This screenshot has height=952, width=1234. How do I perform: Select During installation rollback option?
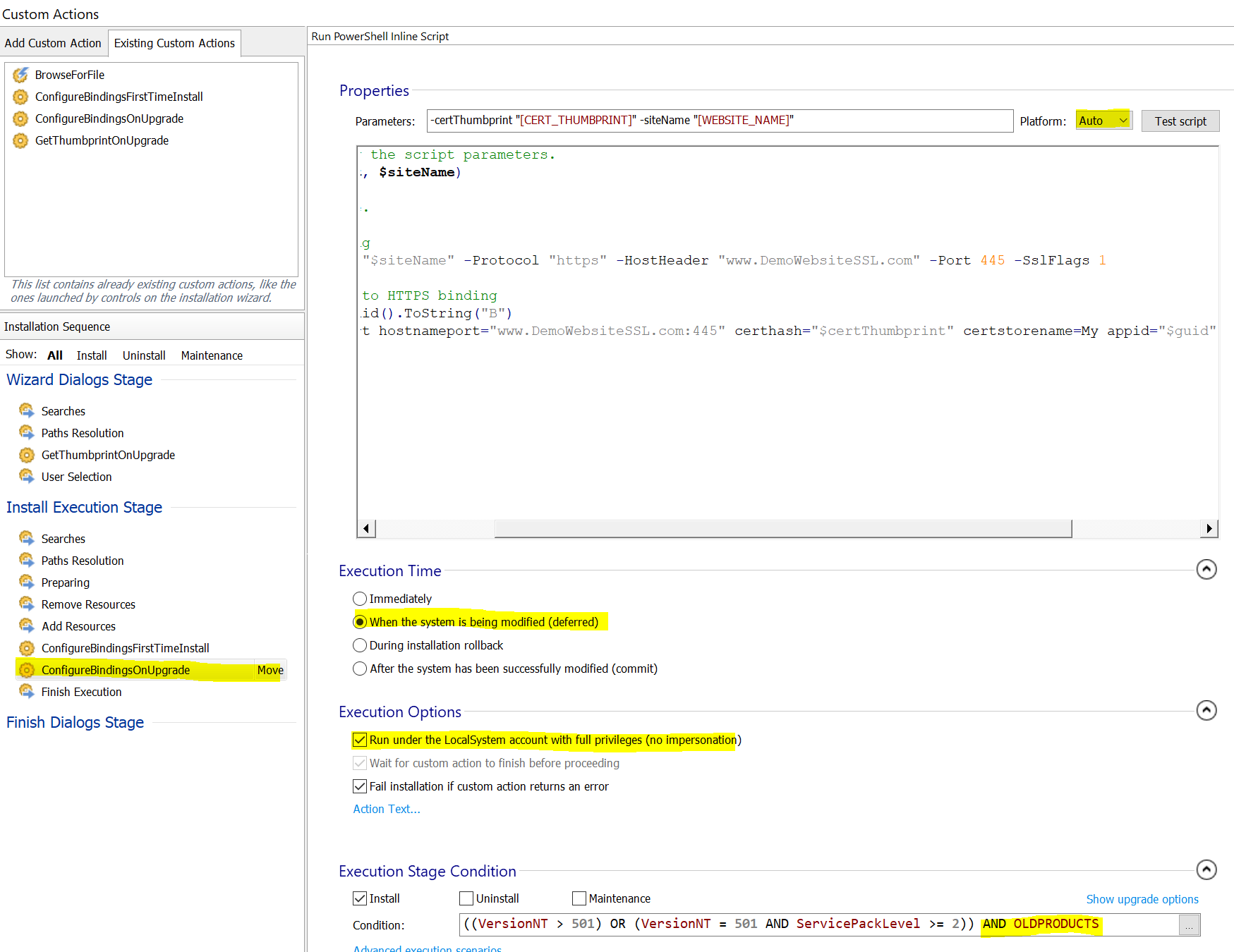(360, 645)
